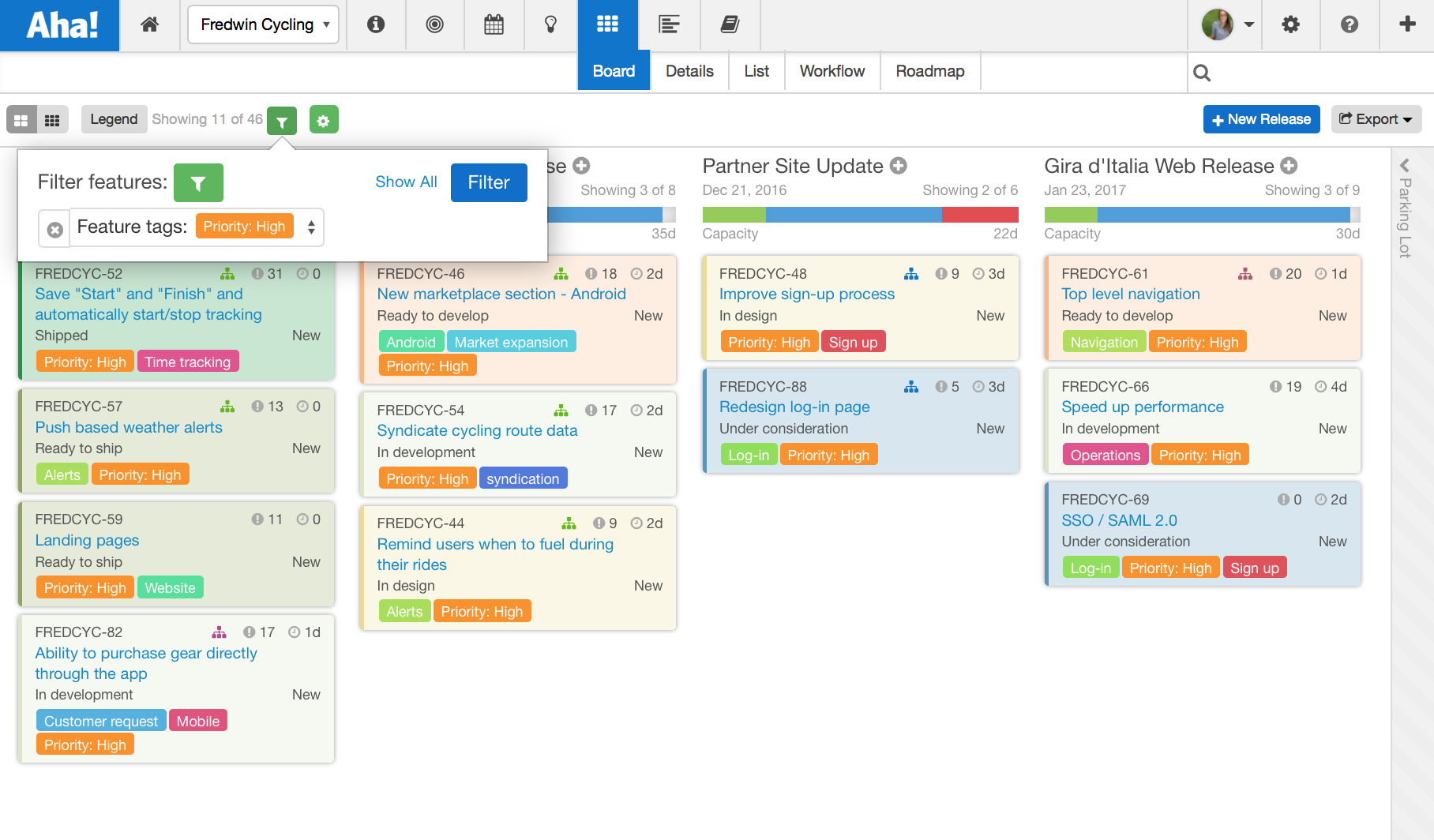Click the green filter funnel icon

282,120
